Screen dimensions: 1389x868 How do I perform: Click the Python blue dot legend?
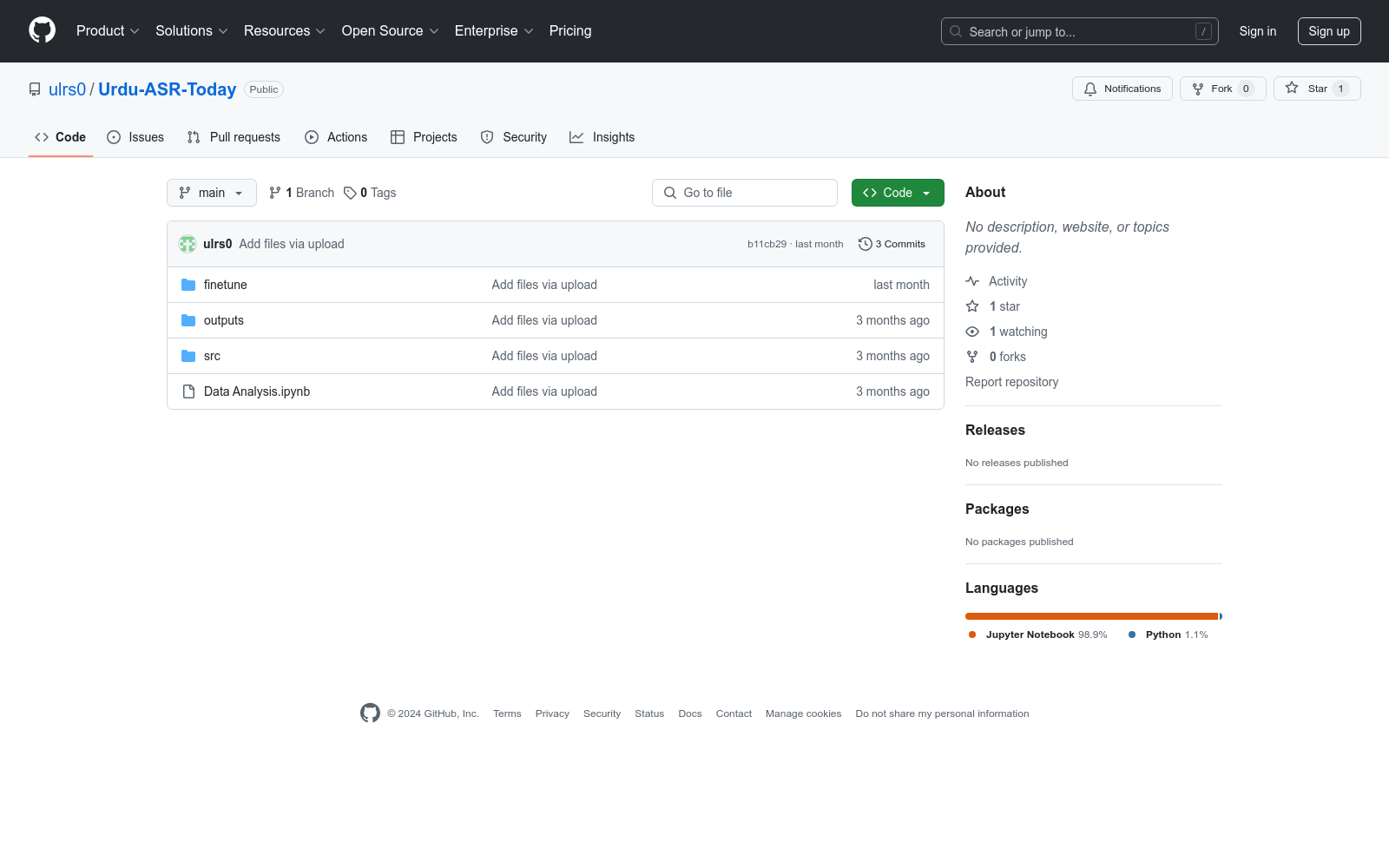(1132, 635)
